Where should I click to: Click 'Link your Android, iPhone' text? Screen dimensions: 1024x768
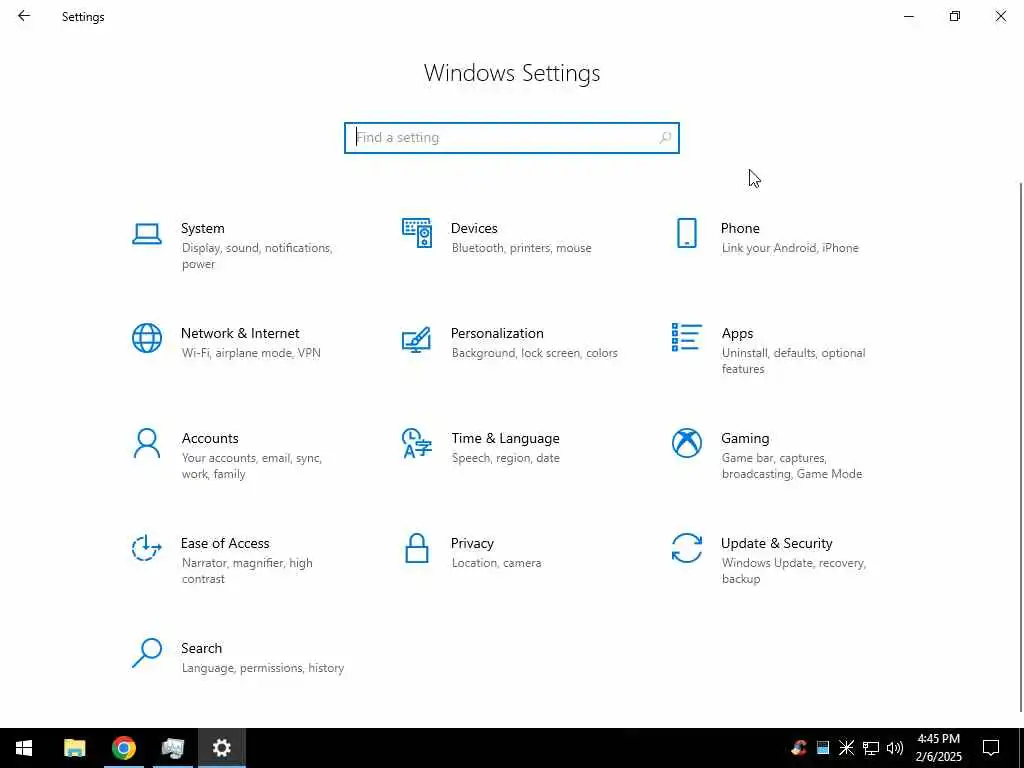coord(790,248)
